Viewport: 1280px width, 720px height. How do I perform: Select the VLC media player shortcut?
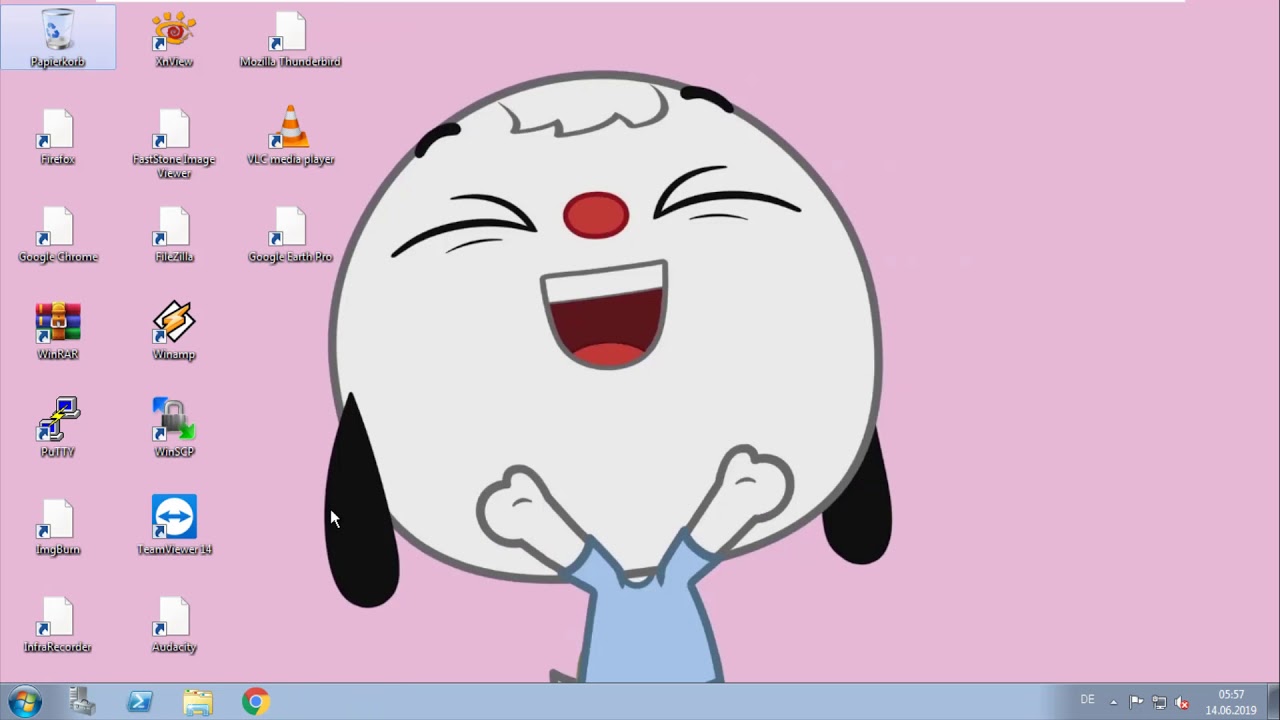click(290, 136)
